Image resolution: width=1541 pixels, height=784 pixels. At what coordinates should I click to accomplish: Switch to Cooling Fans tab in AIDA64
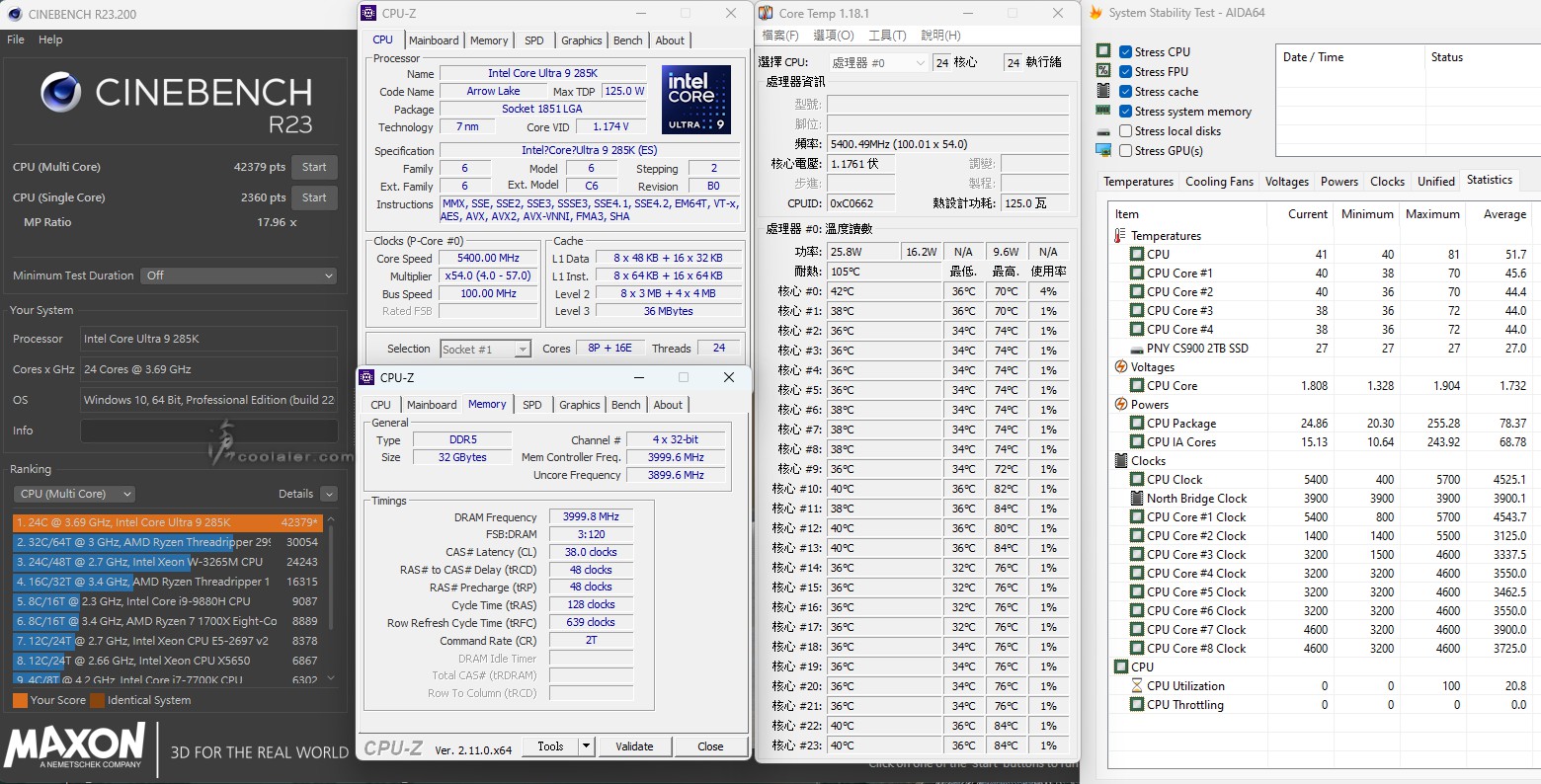pos(1219,182)
